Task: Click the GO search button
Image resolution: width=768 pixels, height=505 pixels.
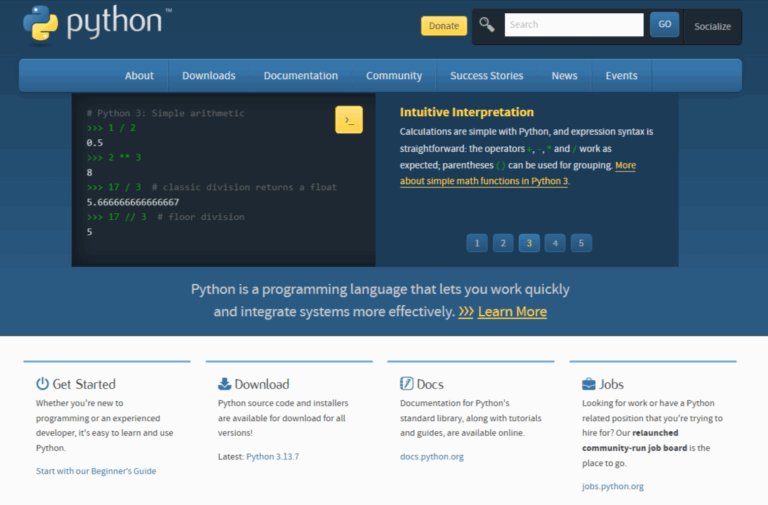Action: 664,24
